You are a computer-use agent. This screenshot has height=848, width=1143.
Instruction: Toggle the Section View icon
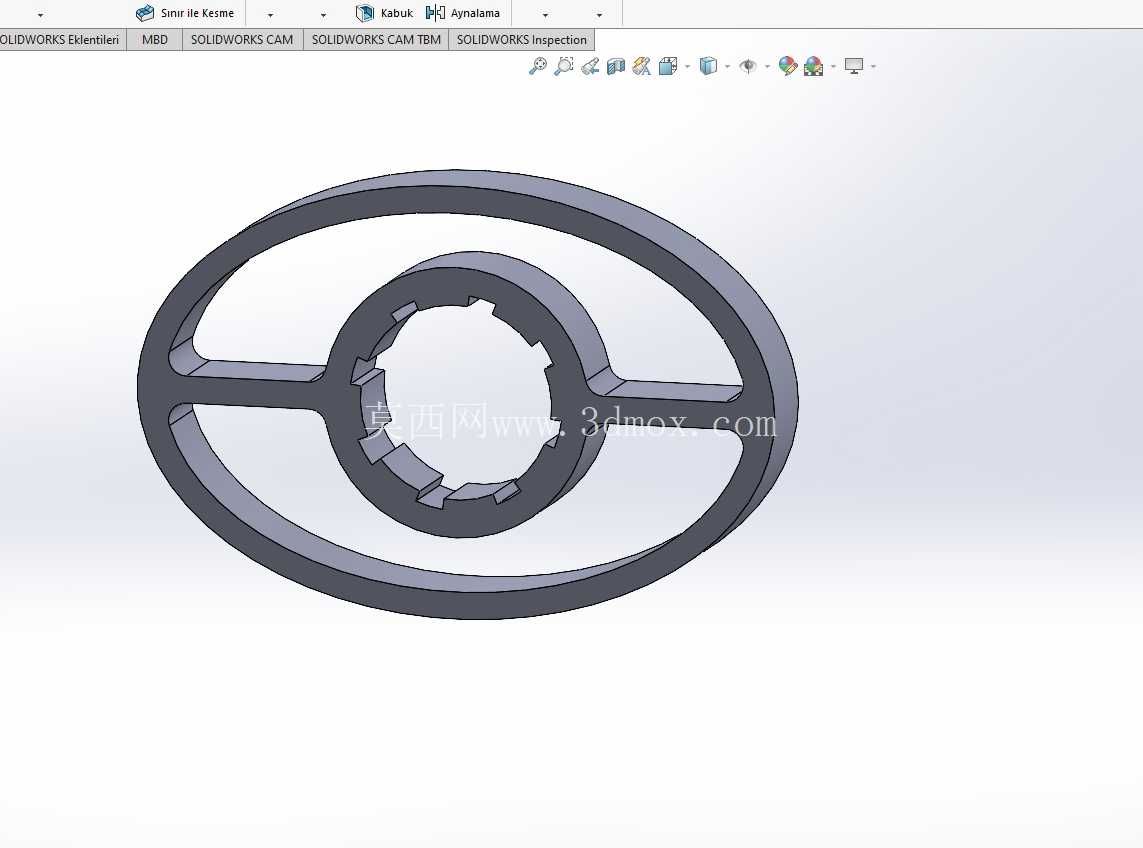[x=616, y=66]
